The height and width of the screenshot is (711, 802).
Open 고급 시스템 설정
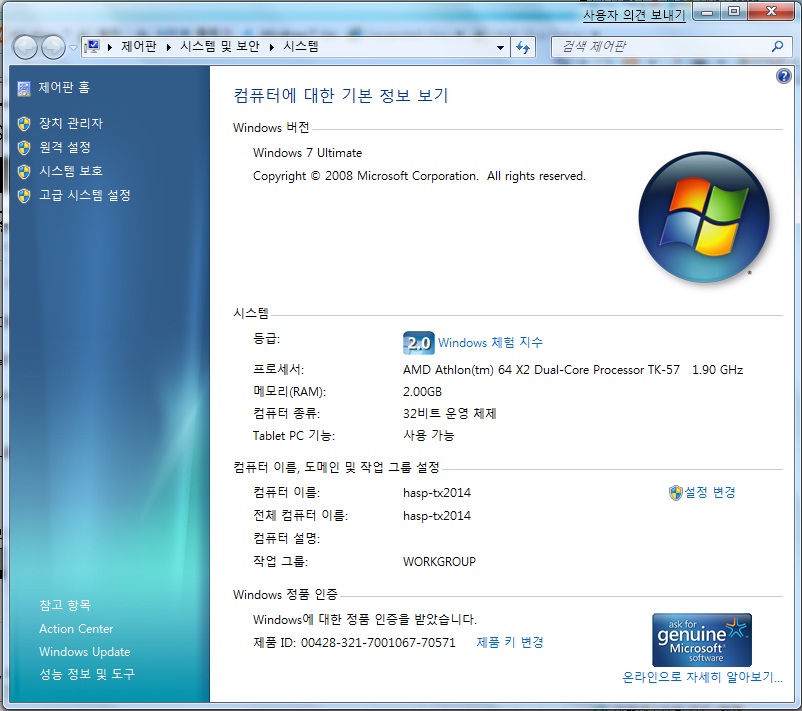(x=85, y=195)
